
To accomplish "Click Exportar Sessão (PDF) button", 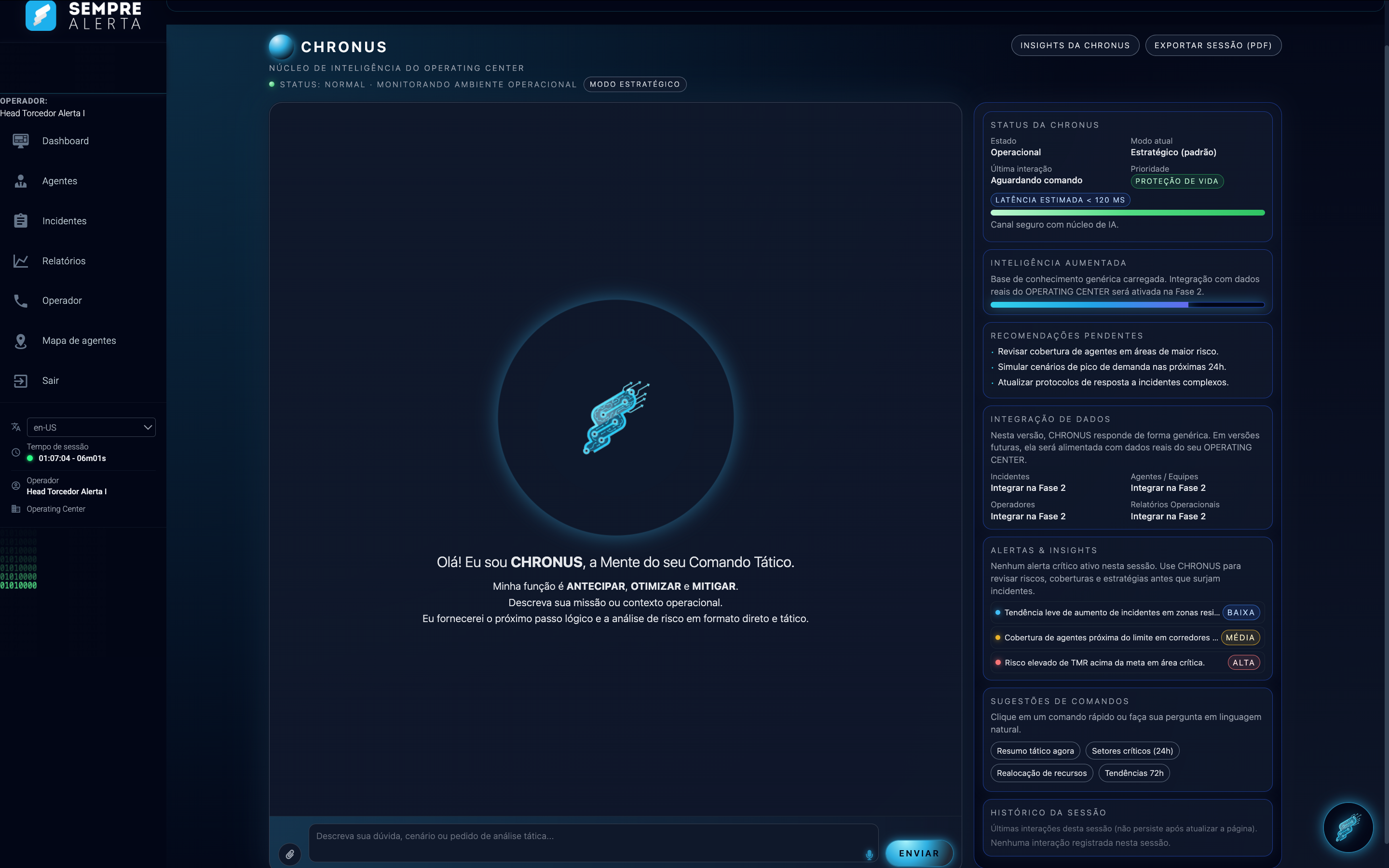I will (x=1213, y=45).
